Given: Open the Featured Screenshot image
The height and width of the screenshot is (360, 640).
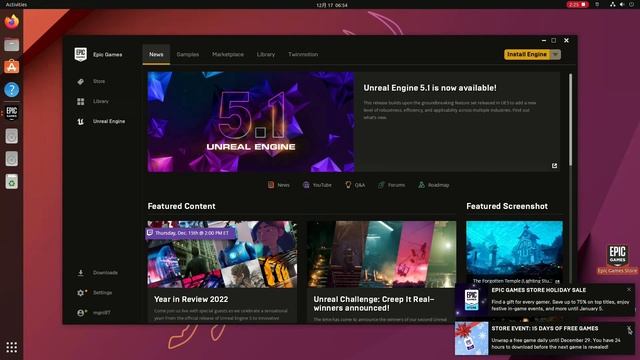Looking at the screenshot, I should click(514, 251).
